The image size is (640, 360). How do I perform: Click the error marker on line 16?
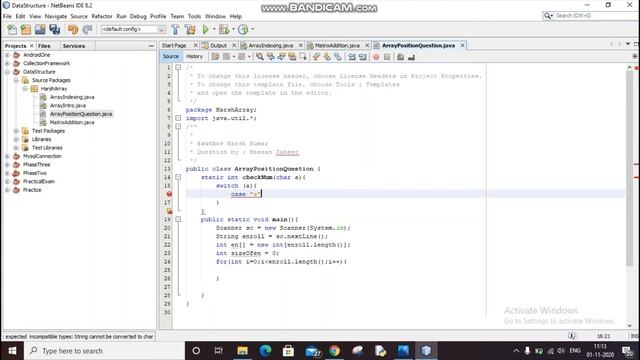(169, 194)
